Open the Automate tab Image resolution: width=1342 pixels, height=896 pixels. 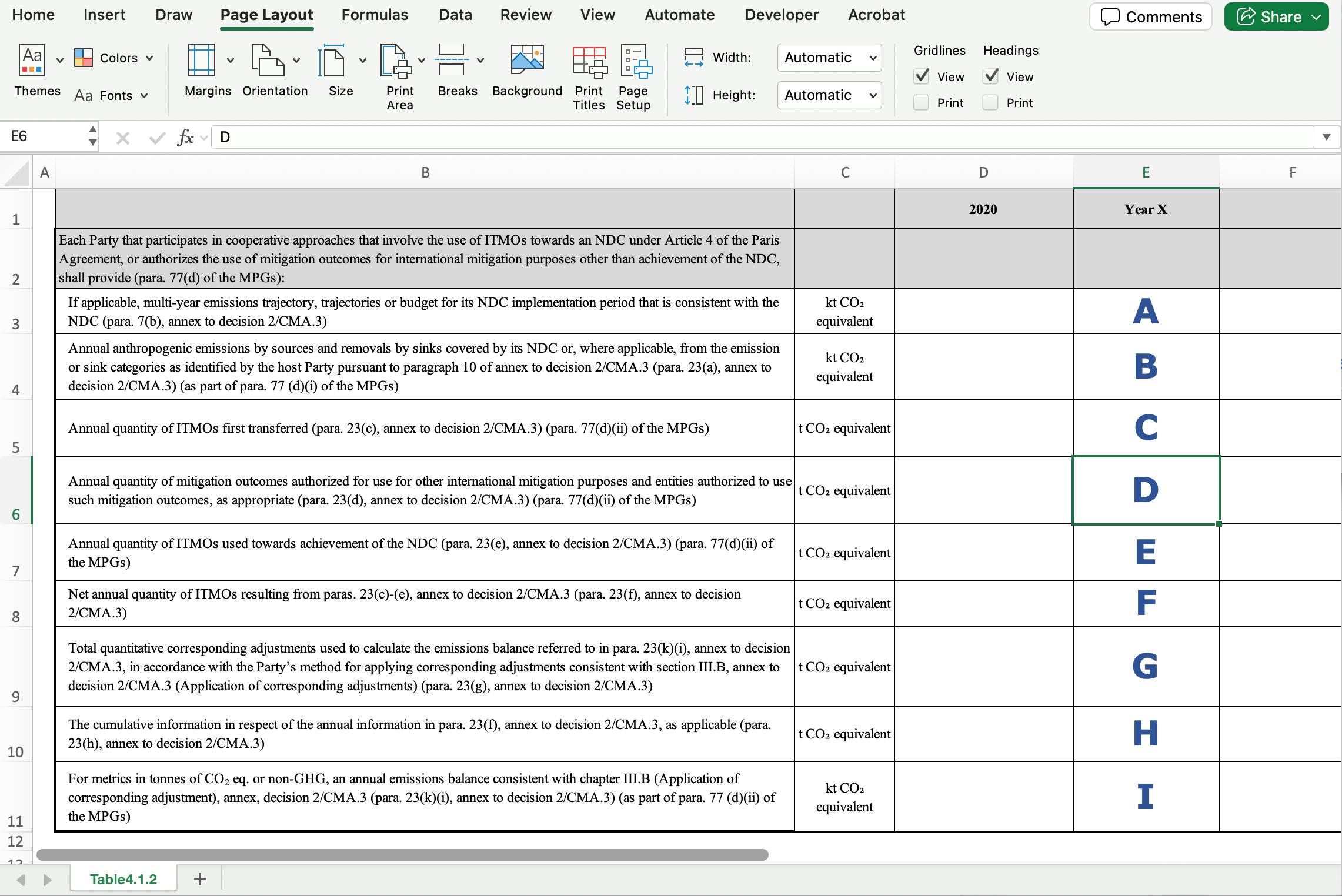pos(679,15)
